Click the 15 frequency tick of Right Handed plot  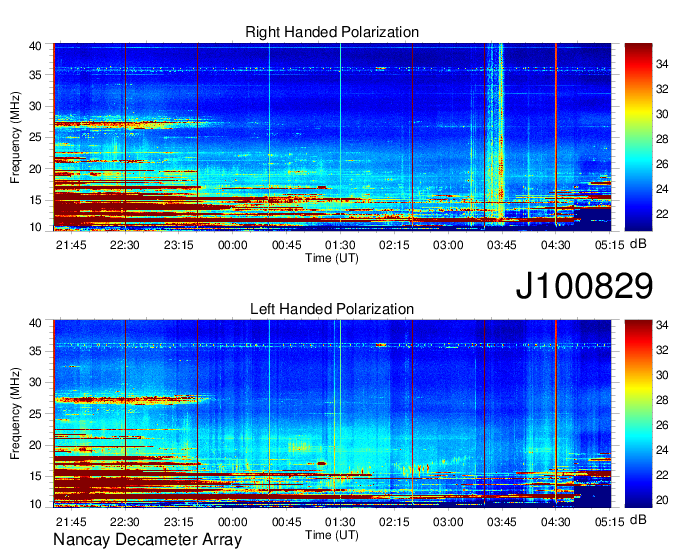(x=35, y=200)
